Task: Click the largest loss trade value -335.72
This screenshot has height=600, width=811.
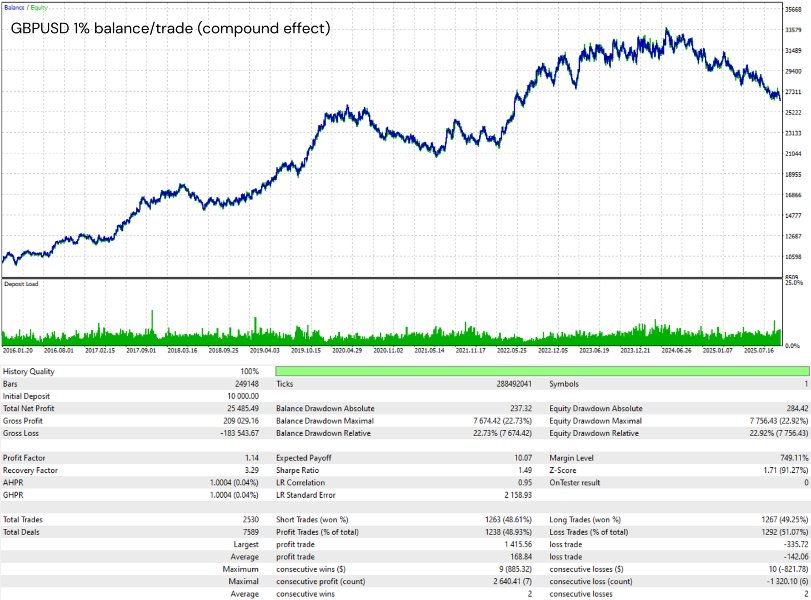Action: point(796,545)
